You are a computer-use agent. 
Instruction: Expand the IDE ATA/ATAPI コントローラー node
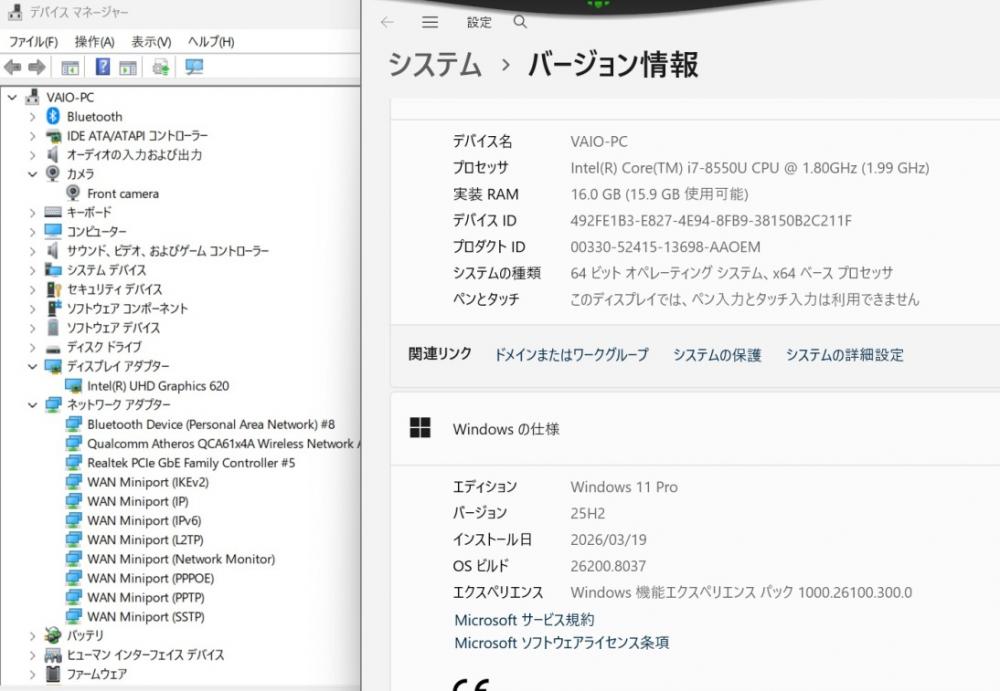[x=33, y=136]
